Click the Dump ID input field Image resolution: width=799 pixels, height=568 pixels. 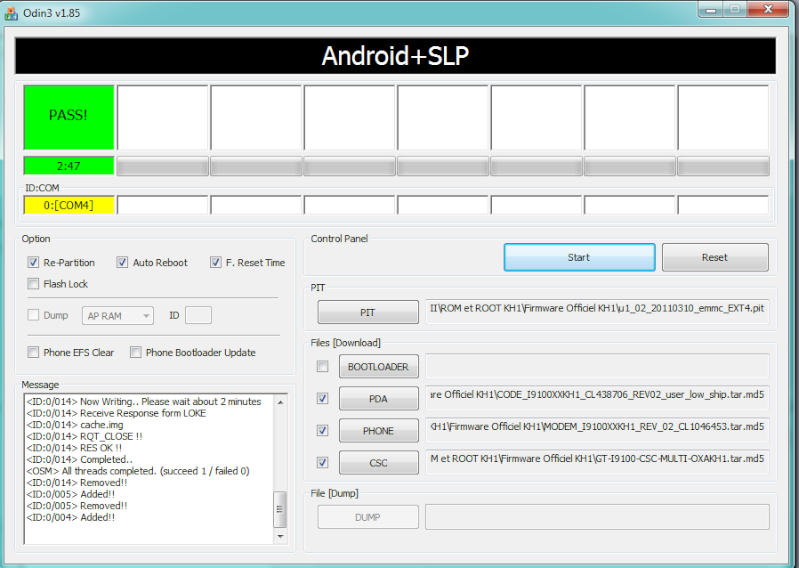(198, 315)
